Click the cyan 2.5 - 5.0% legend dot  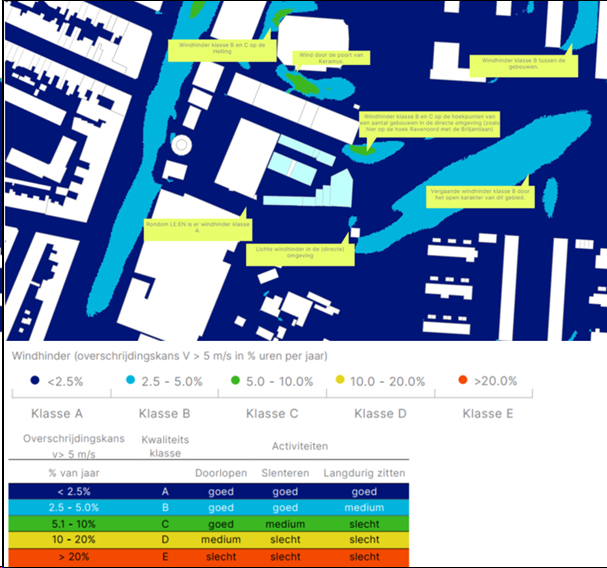pyautogui.click(x=130, y=380)
